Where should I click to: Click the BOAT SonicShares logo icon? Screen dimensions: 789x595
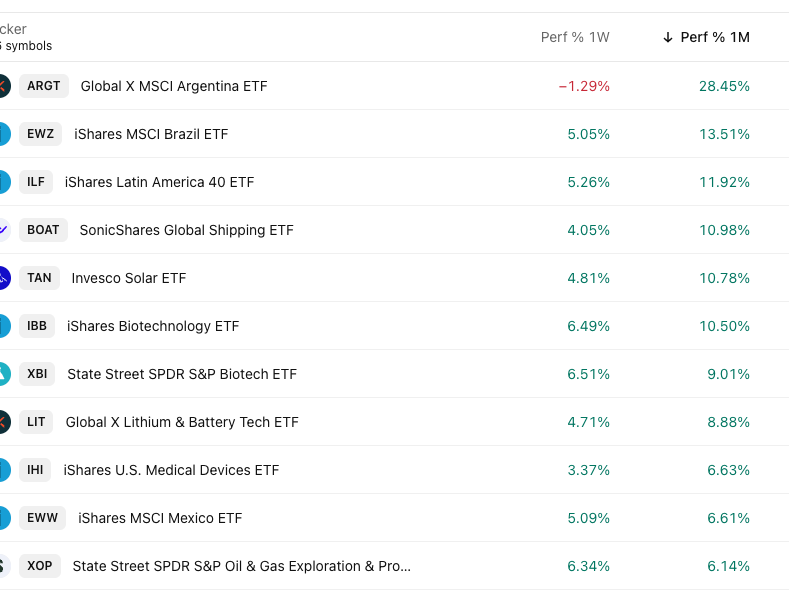pos(3,230)
